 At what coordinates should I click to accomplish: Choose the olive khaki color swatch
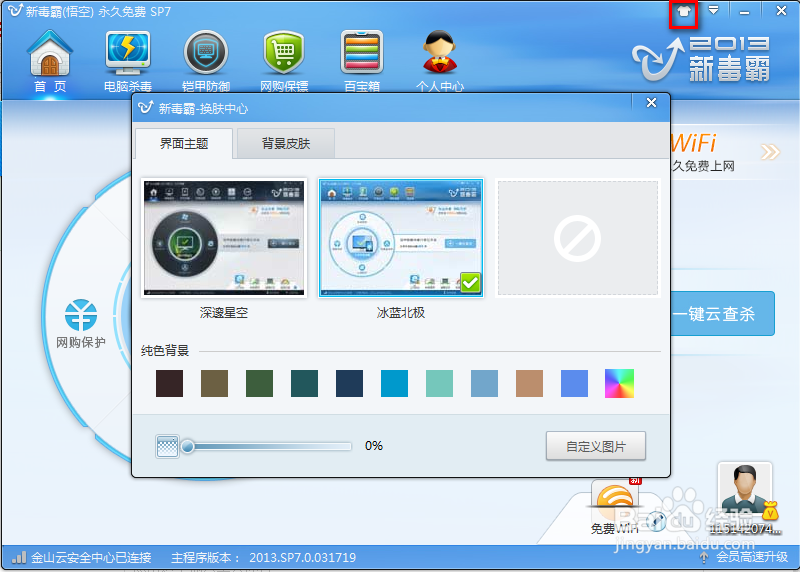click(x=214, y=383)
